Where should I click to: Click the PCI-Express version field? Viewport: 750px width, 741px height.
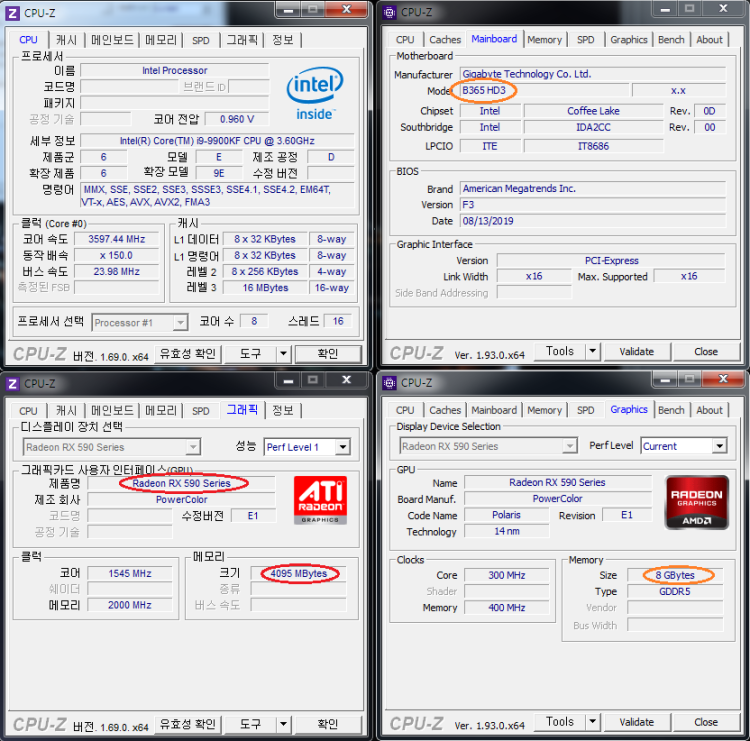611,261
